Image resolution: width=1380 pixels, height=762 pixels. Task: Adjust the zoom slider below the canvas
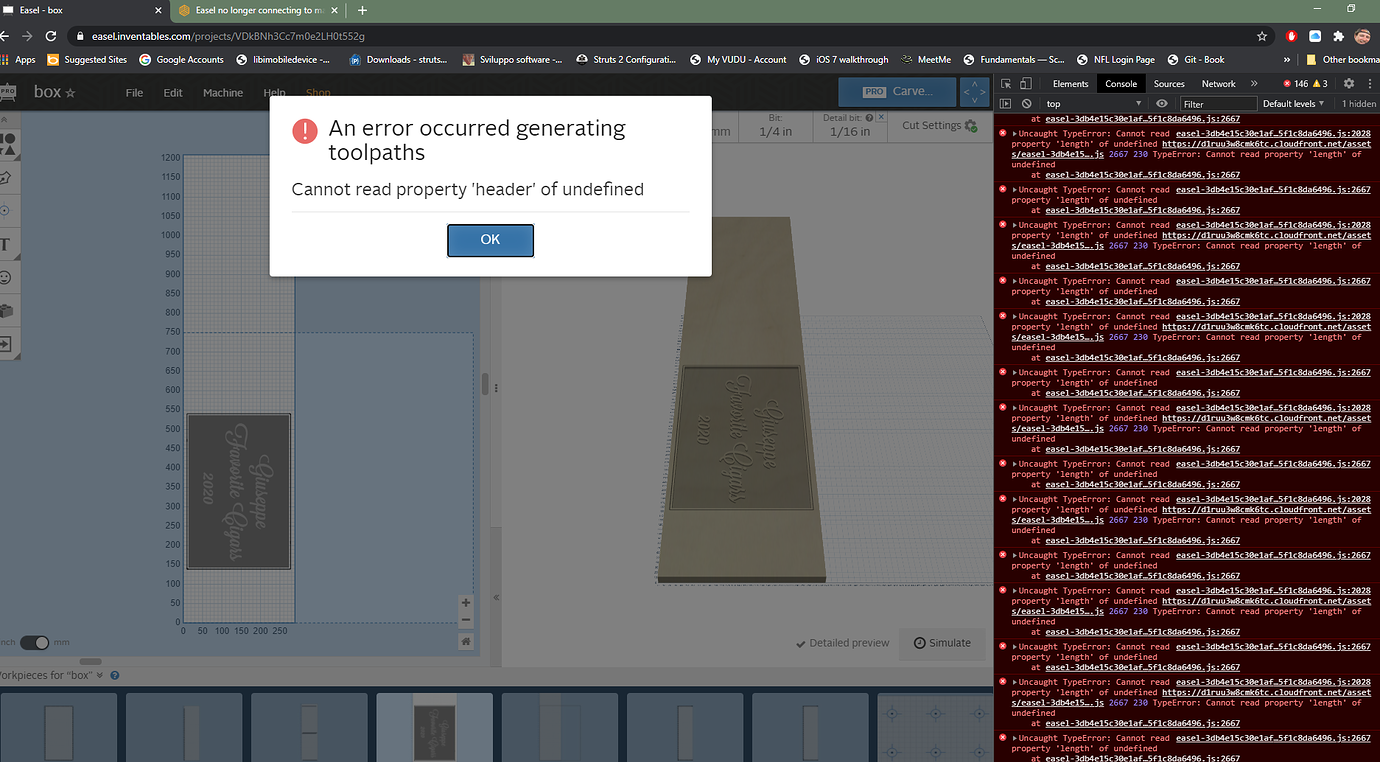[90, 661]
